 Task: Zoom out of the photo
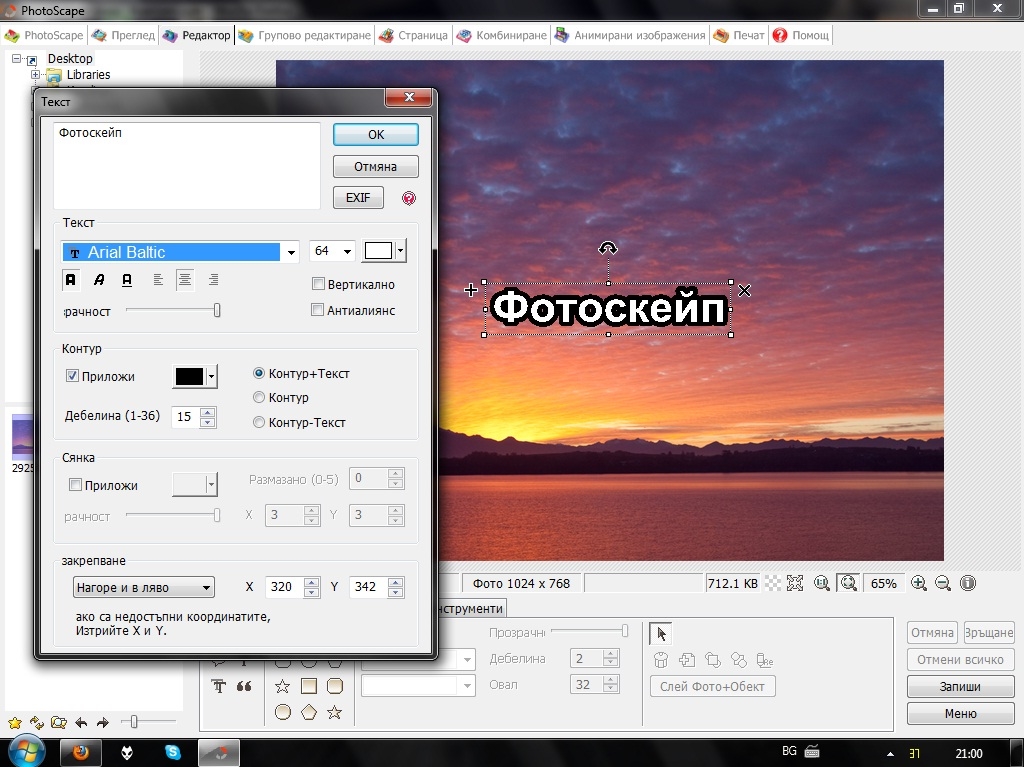coord(943,583)
